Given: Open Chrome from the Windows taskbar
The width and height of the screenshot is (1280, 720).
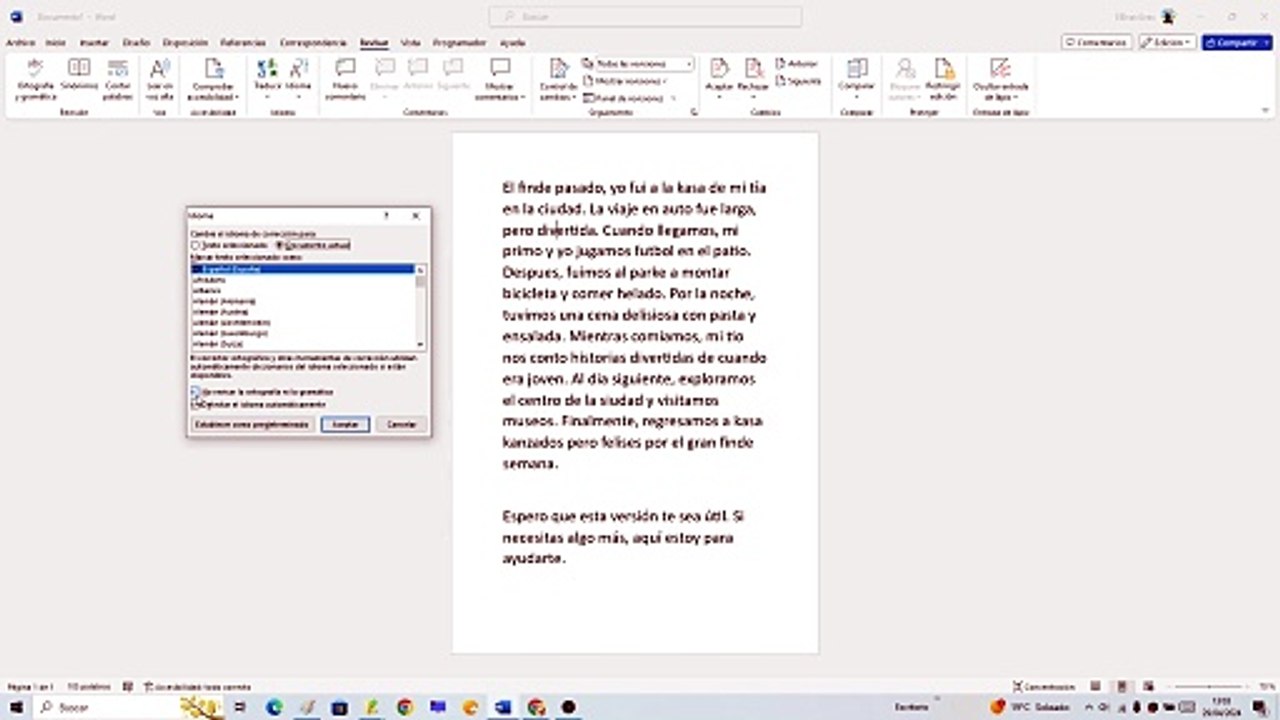Looking at the screenshot, I should [404, 707].
